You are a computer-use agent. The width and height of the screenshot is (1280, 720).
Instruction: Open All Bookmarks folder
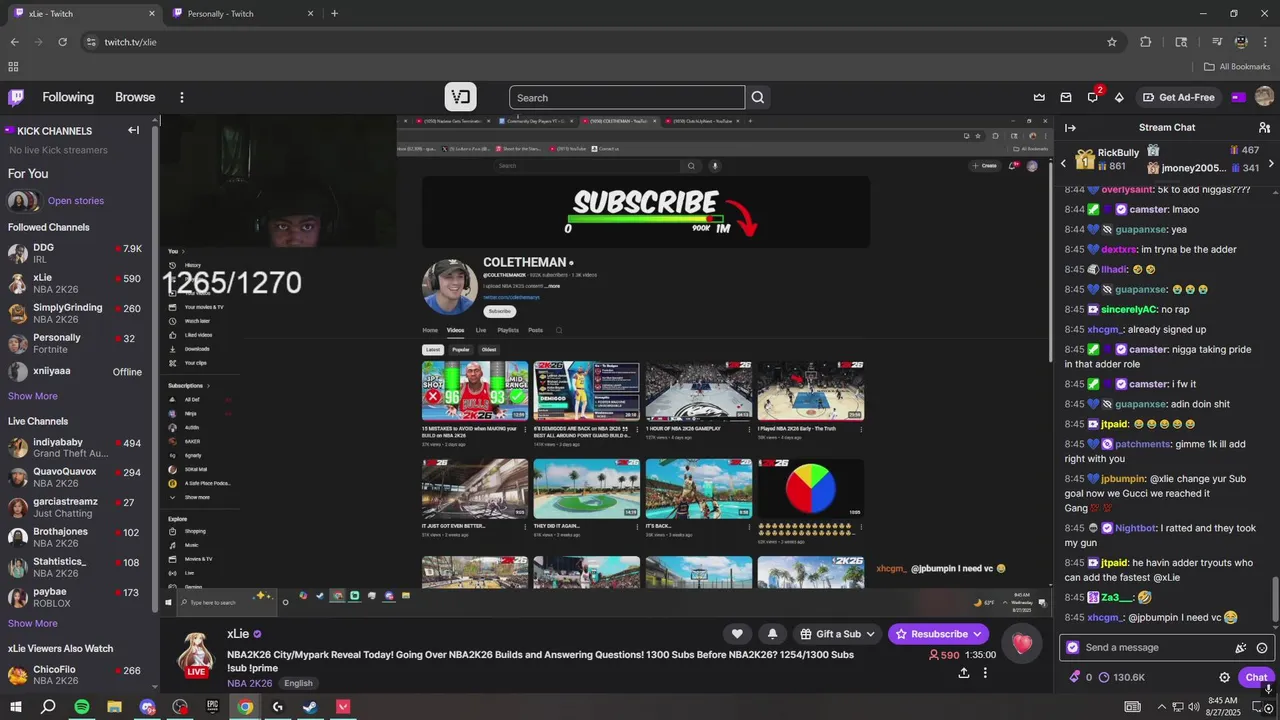tap(1236, 67)
